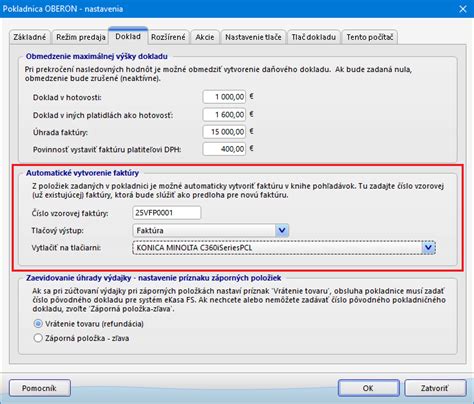Select the Doklad tab
Image resolution: width=474 pixels, height=404 pixels.
coord(128,36)
